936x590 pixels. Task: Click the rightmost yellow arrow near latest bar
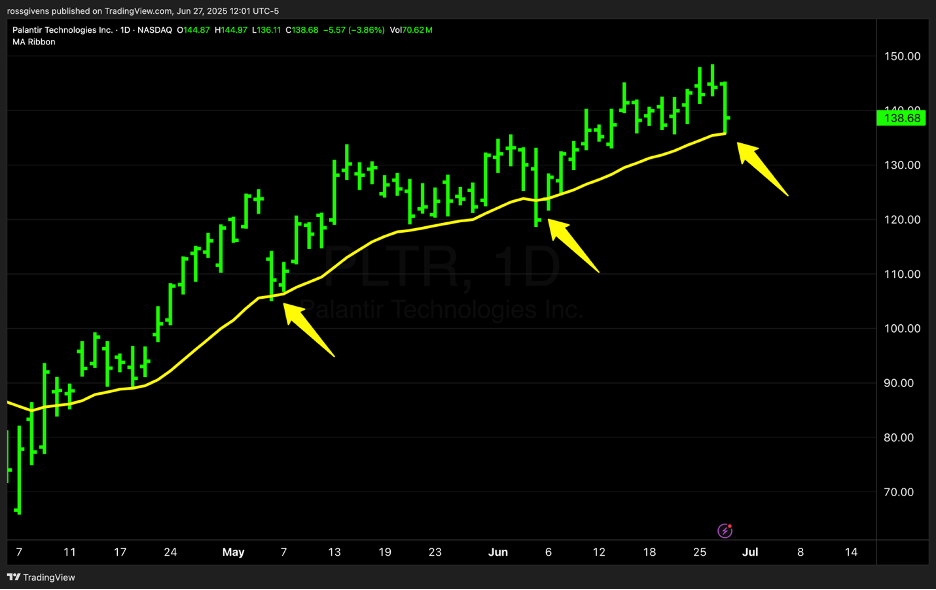(x=763, y=169)
